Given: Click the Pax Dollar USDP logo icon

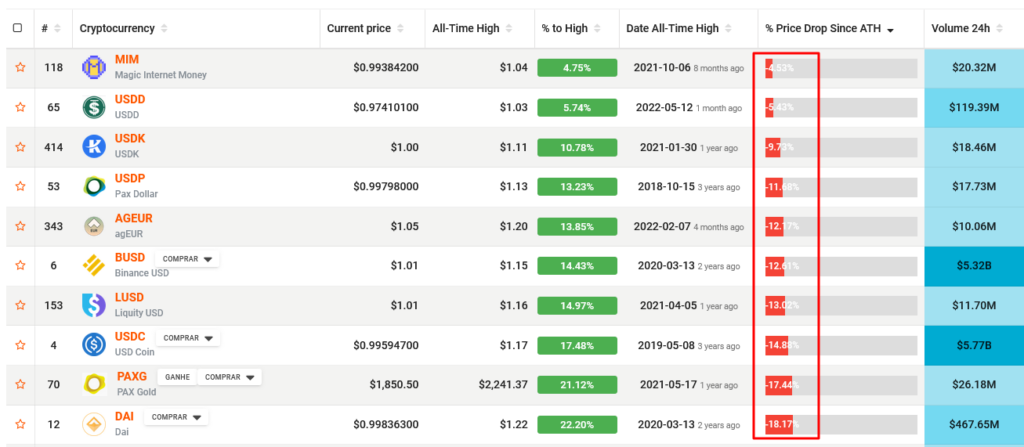Looking at the screenshot, I should click(x=94, y=186).
